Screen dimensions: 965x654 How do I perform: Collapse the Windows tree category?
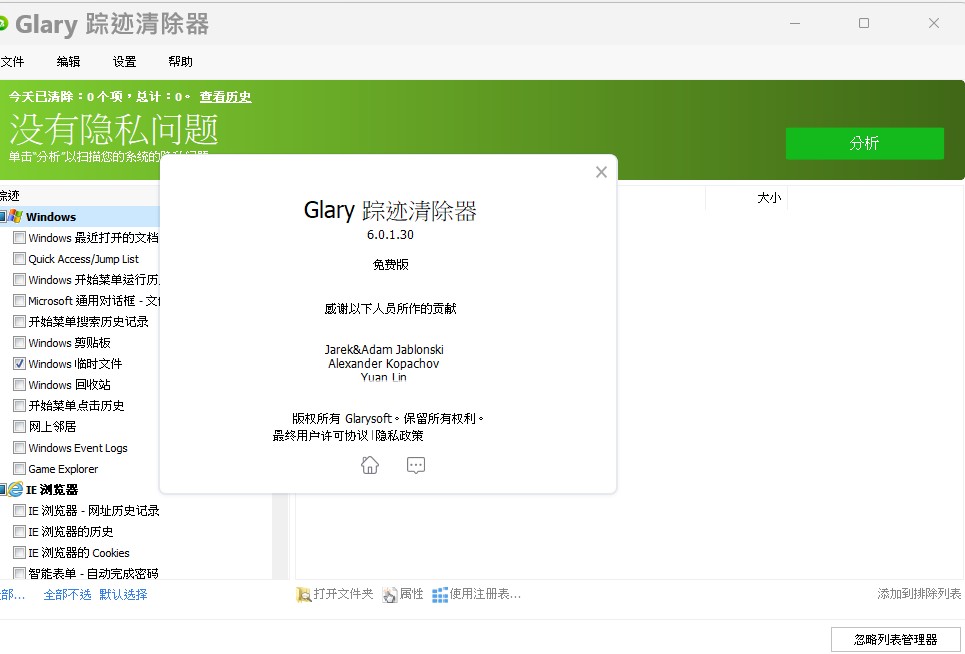[x=2, y=217]
